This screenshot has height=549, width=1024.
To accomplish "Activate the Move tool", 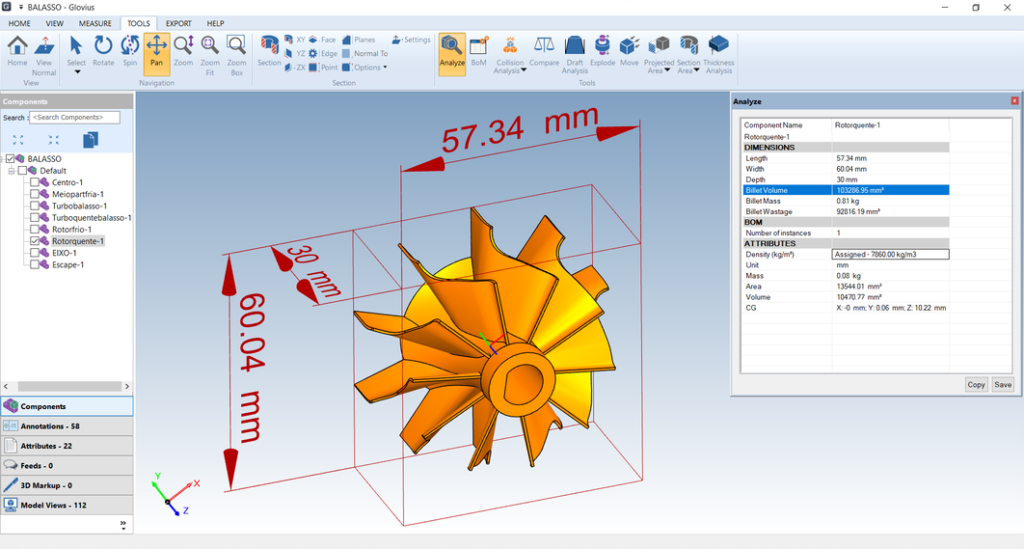I will point(629,51).
